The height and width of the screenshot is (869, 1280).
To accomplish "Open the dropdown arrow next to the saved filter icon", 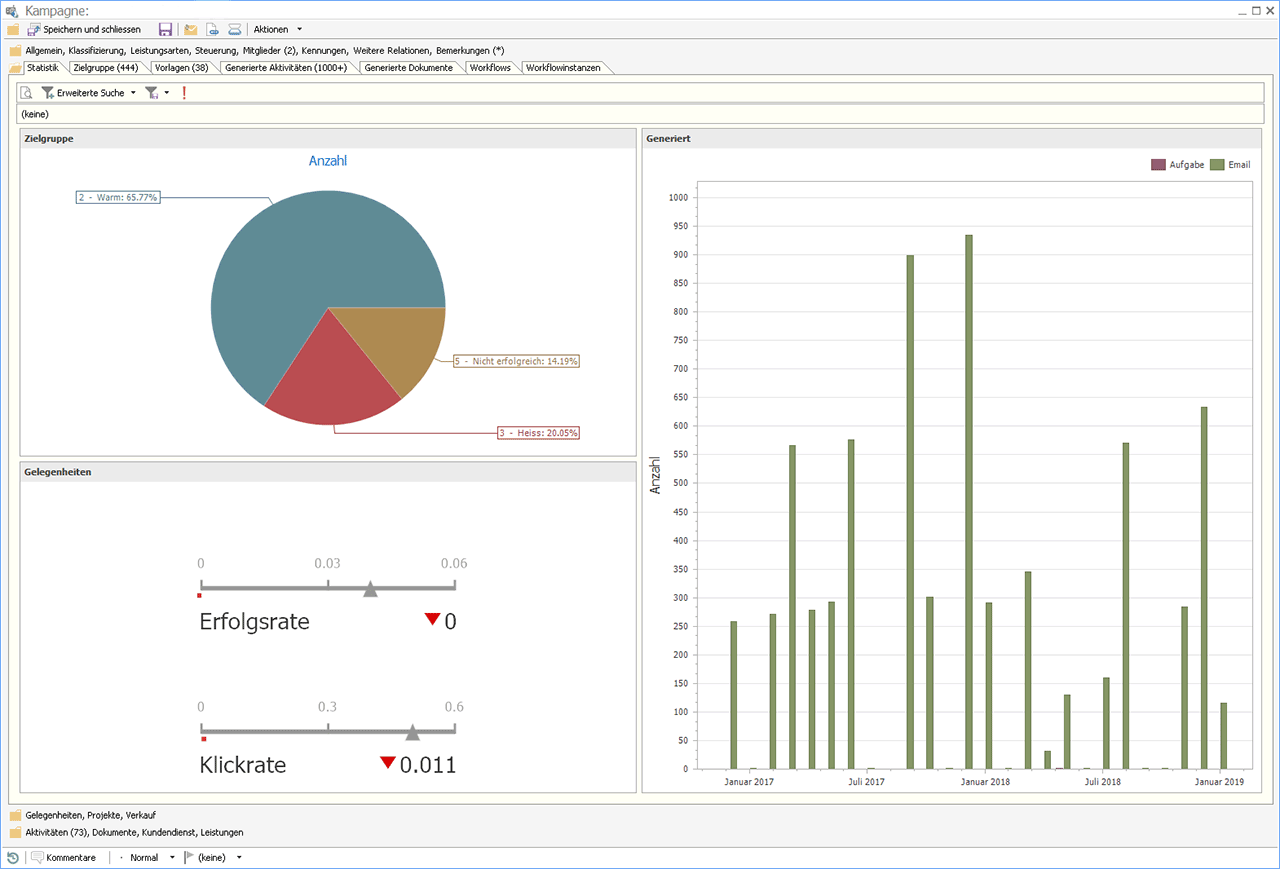I will tap(166, 92).
